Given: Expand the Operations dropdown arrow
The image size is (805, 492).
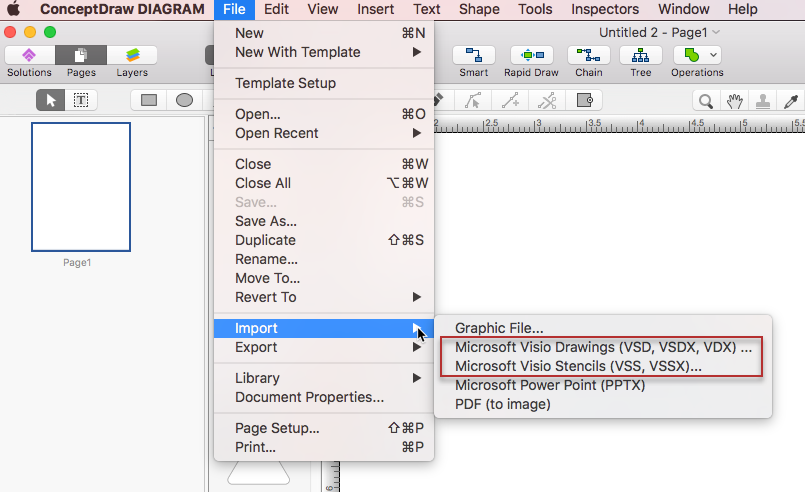Looking at the screenshot, I should [x=713, y=55].
